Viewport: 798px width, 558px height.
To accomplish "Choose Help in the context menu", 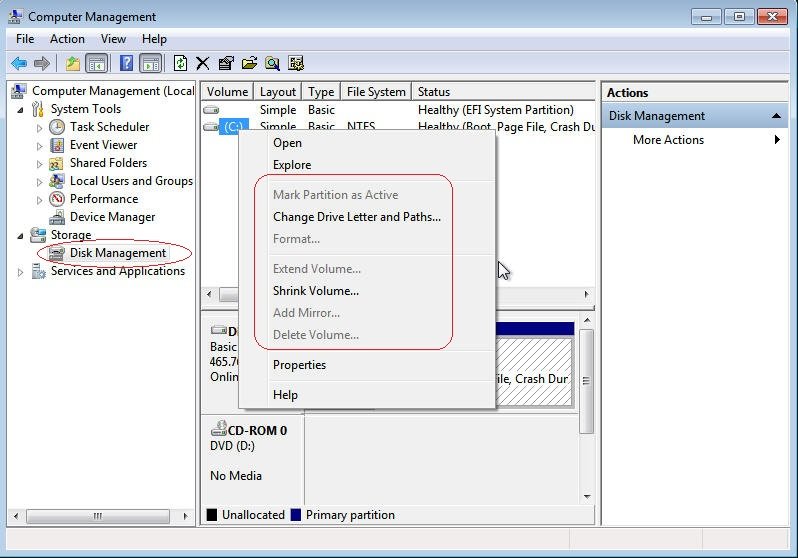I will [367, 395].
